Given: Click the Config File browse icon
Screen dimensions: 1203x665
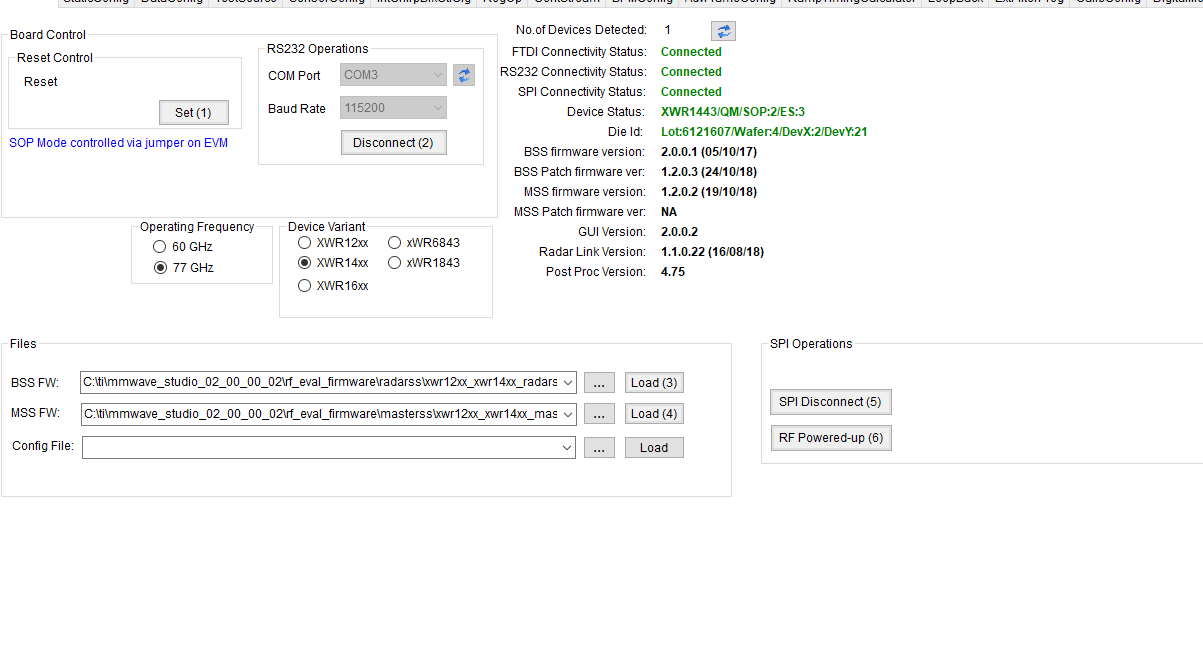Looking at the screenshot, I should coord(599,447).
